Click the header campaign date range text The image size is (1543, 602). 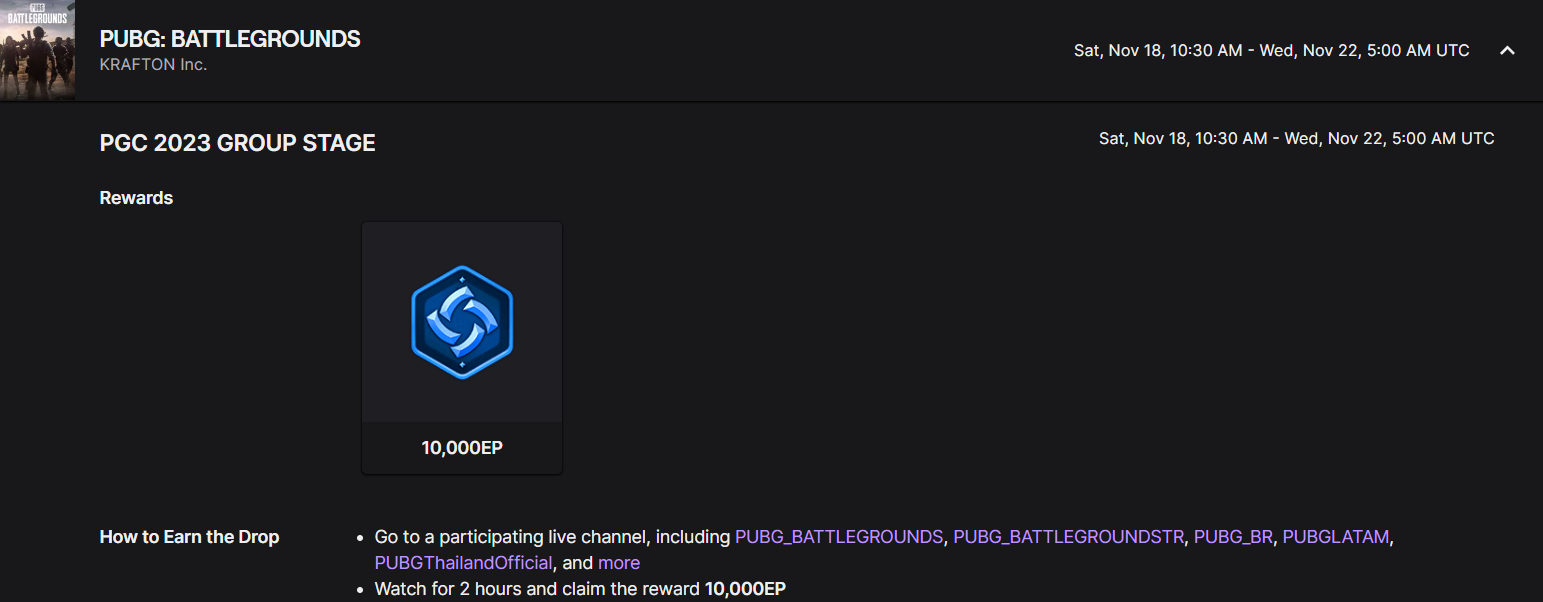1272,50
